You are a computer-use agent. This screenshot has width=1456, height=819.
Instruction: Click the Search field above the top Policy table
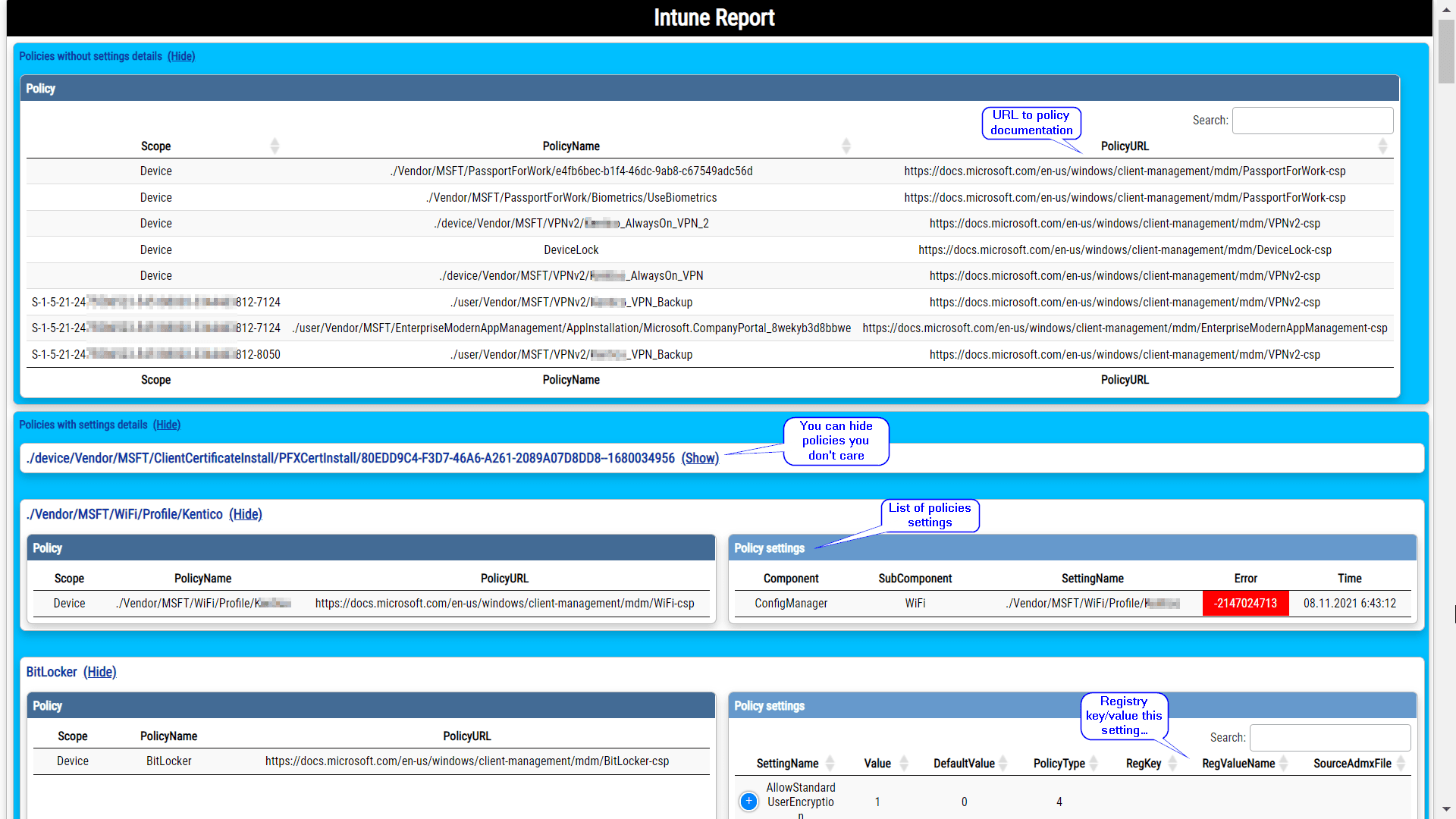click(1312, 120)
